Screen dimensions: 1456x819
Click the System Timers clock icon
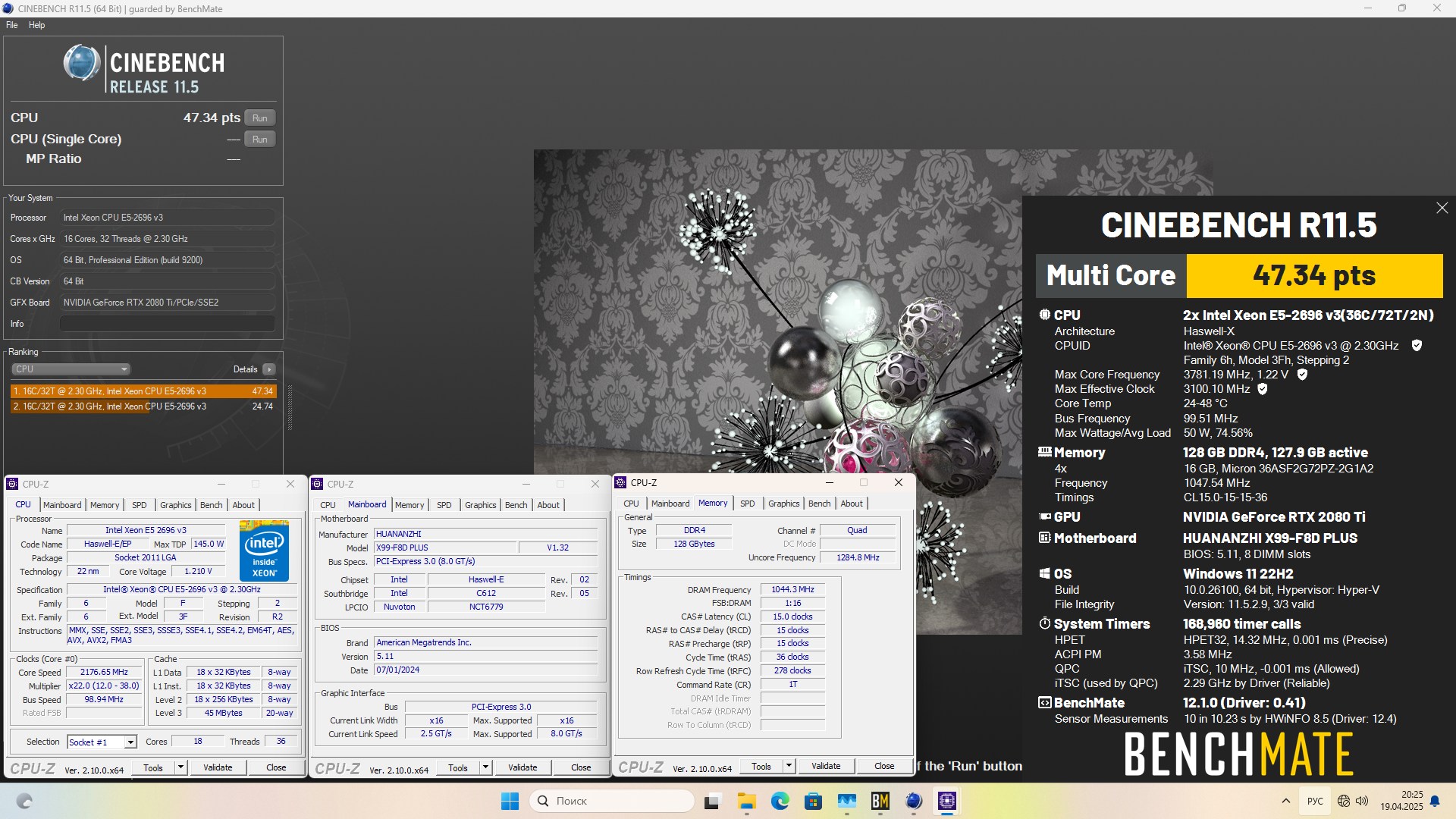point(1044,623)
